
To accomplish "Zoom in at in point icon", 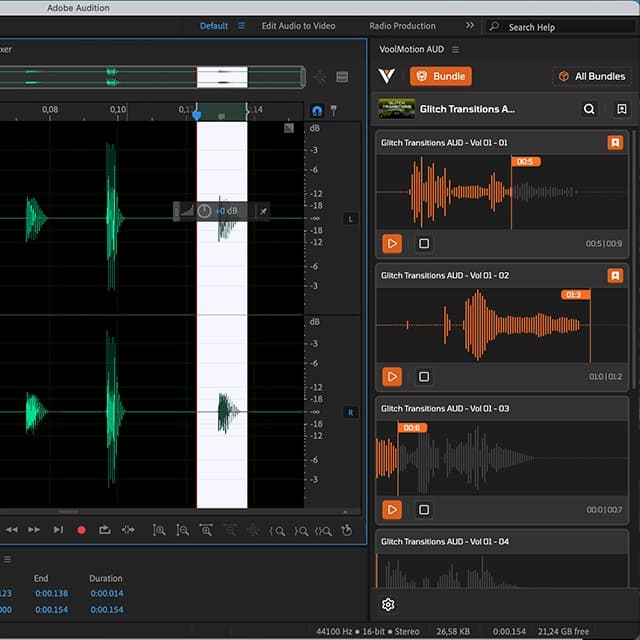I will pyautogui.click(x=277, y=531).
